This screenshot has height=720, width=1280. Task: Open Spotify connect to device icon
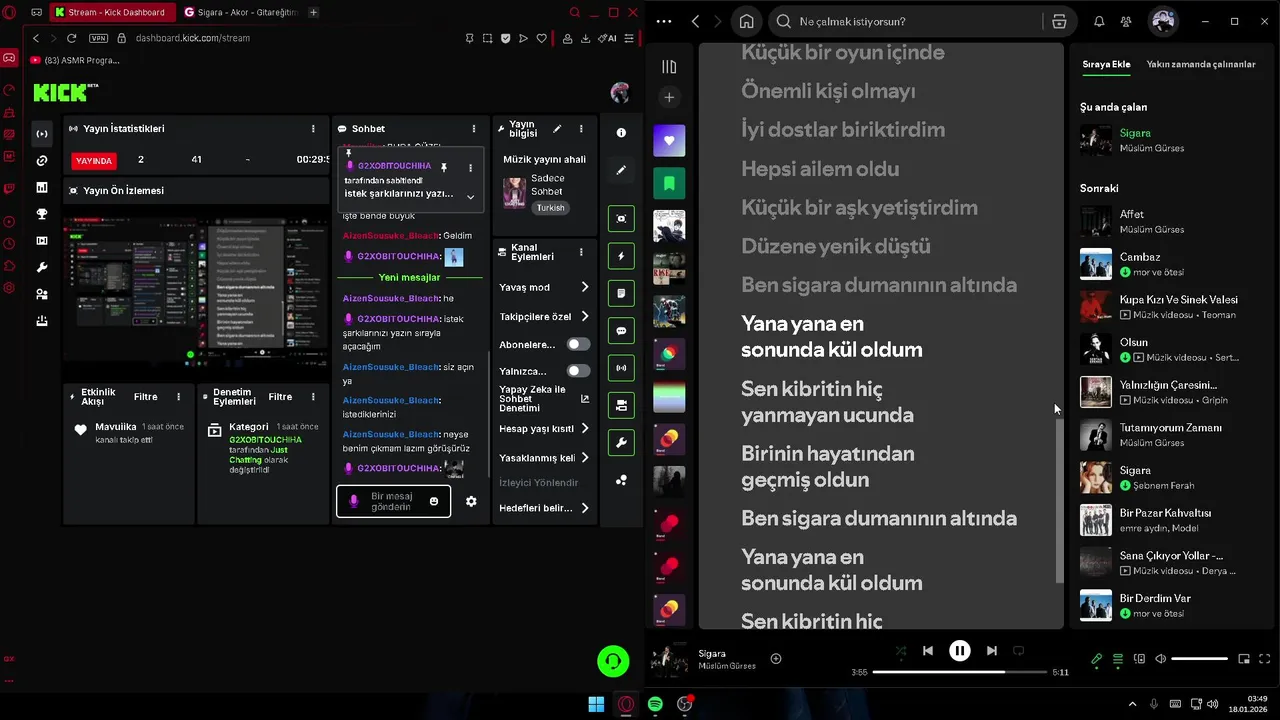click(x=1139, y=659)
